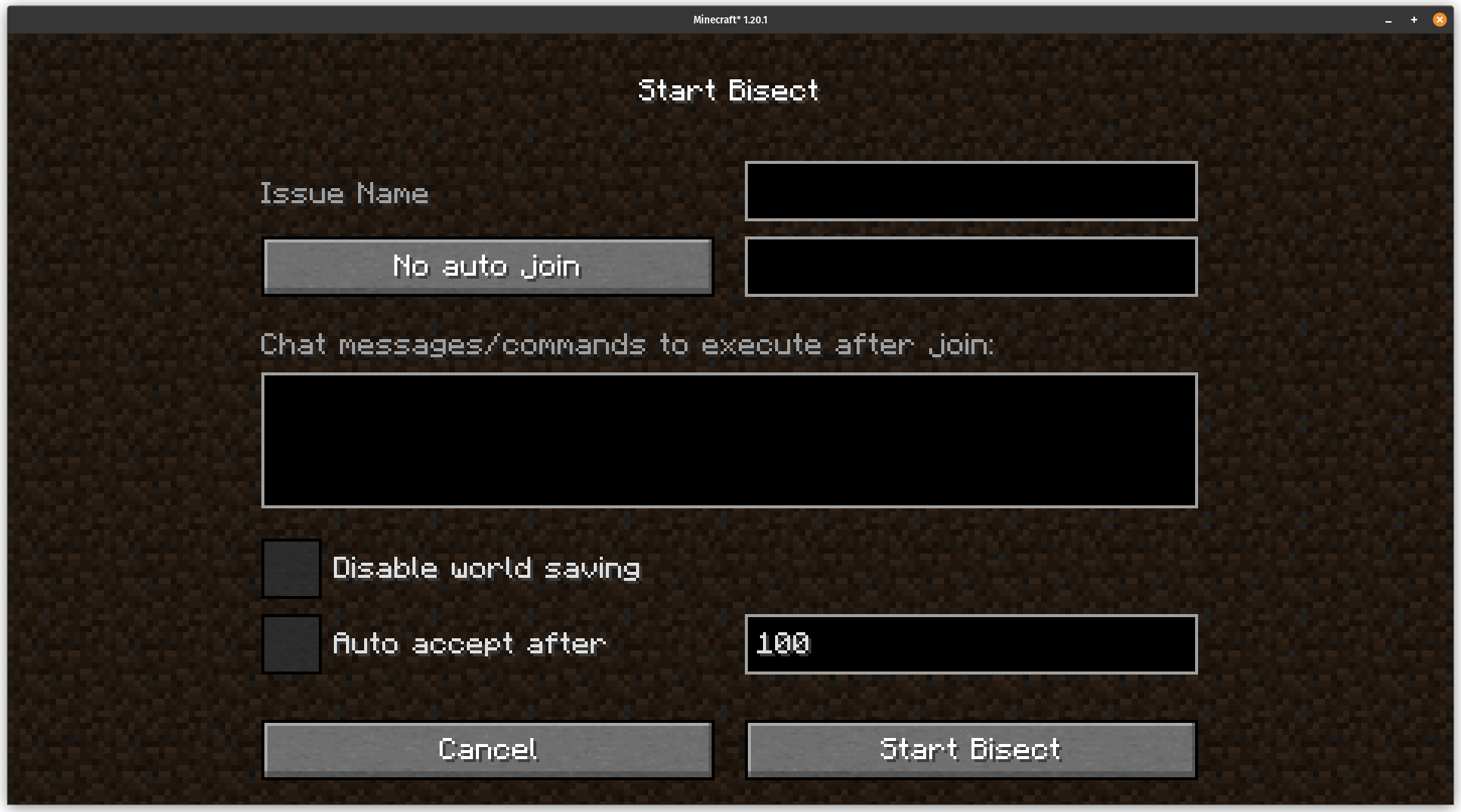Click the Auto accept after label text
Screen dimensions: 1461x812
click(469, 644)
